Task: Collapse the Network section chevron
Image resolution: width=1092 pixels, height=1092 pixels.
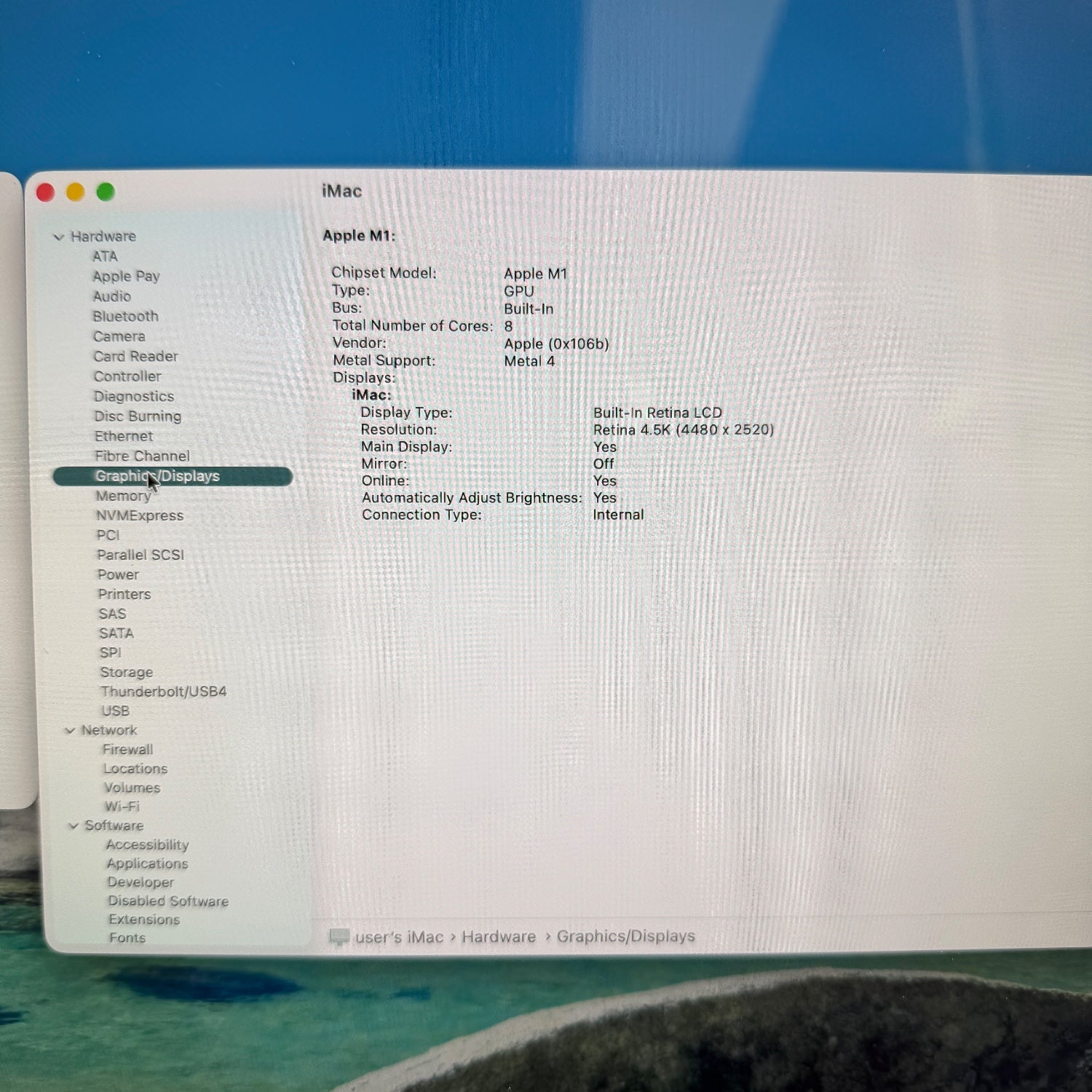Action: coord(70,730)
